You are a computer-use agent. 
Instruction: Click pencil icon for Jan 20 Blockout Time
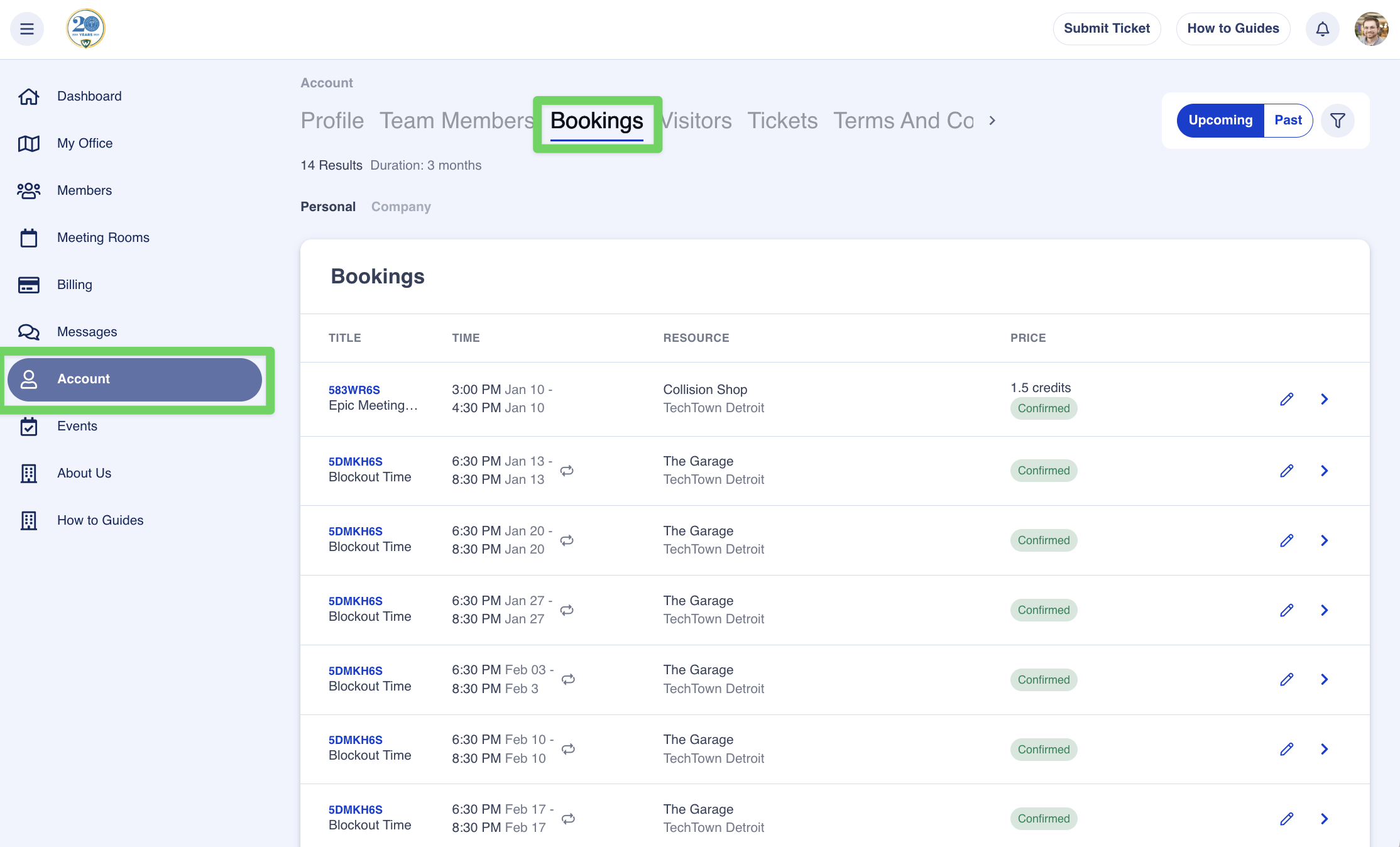click(x=1286, y=540)
